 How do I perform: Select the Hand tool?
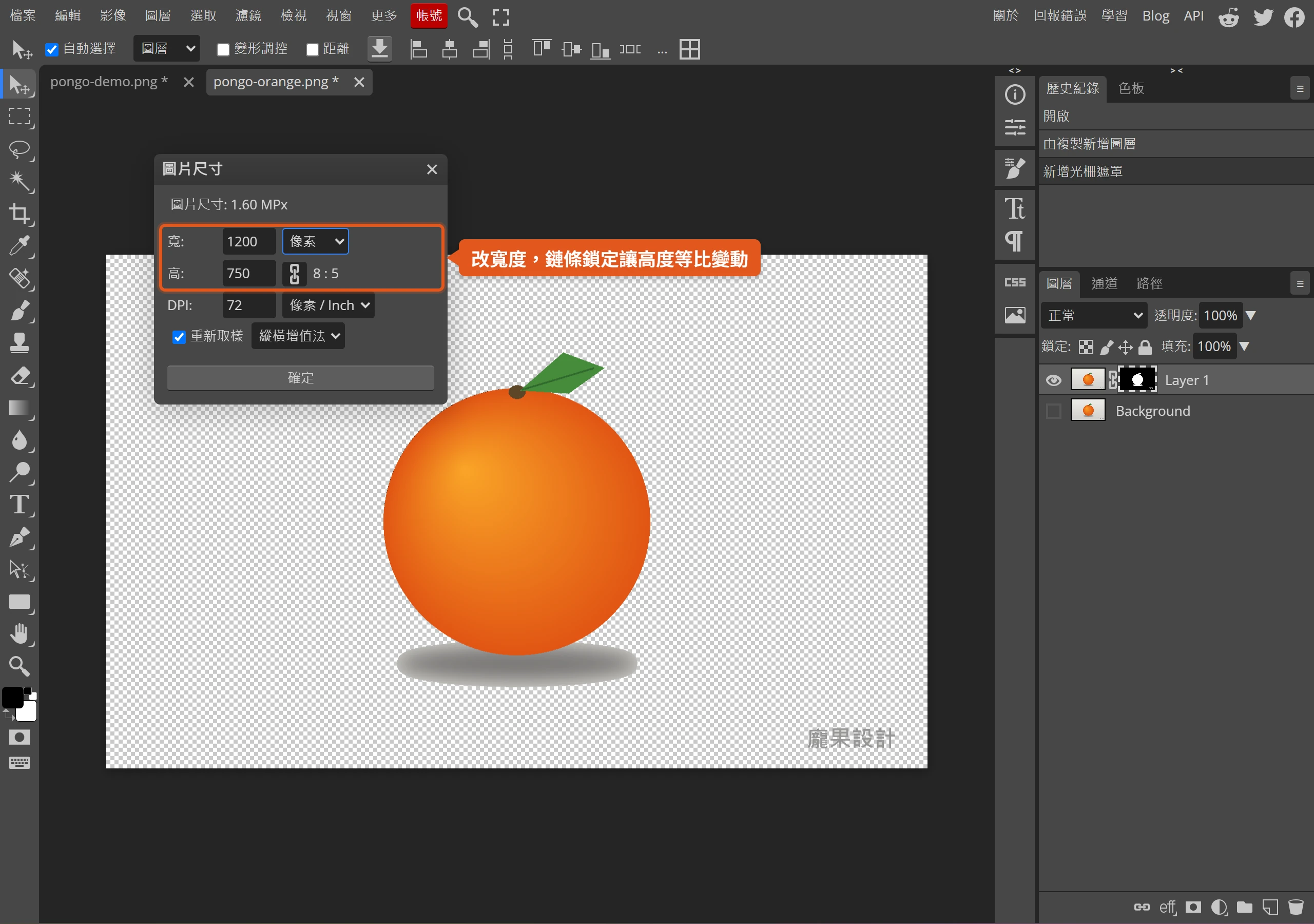(x=20, y=634)
